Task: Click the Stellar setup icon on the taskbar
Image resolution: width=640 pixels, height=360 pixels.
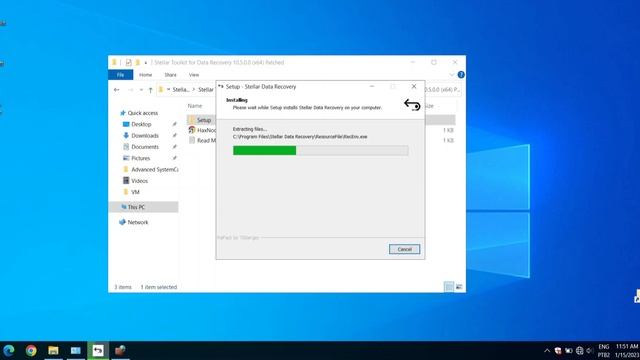Action: click(98, 351)
